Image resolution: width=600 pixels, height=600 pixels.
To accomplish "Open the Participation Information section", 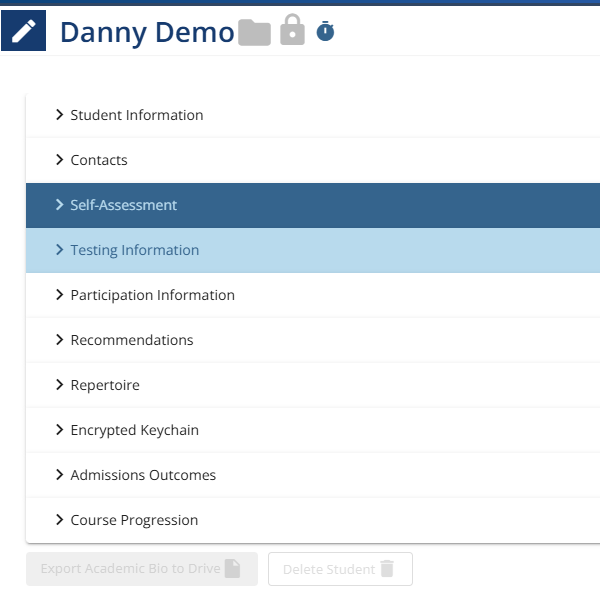I will (313, 295).
